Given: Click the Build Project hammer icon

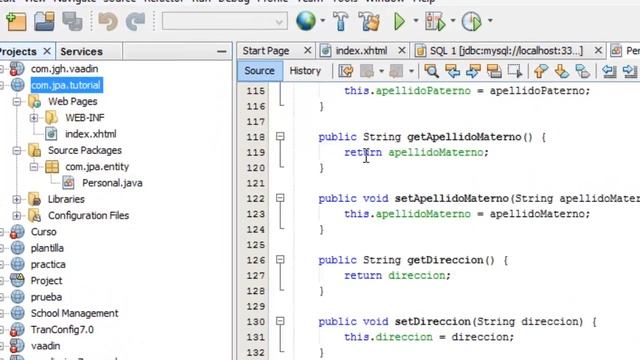Looking at the screenshot, I should coord(340,21).
